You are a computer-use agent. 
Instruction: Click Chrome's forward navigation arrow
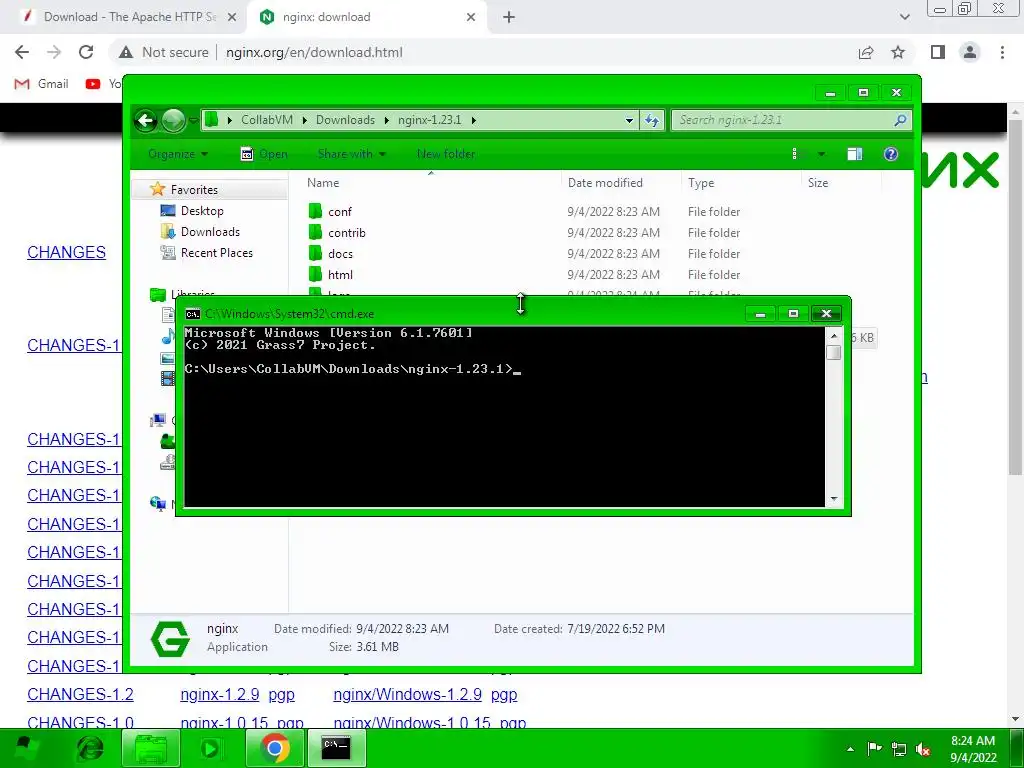pyautogui.click(x=54, y=52)
